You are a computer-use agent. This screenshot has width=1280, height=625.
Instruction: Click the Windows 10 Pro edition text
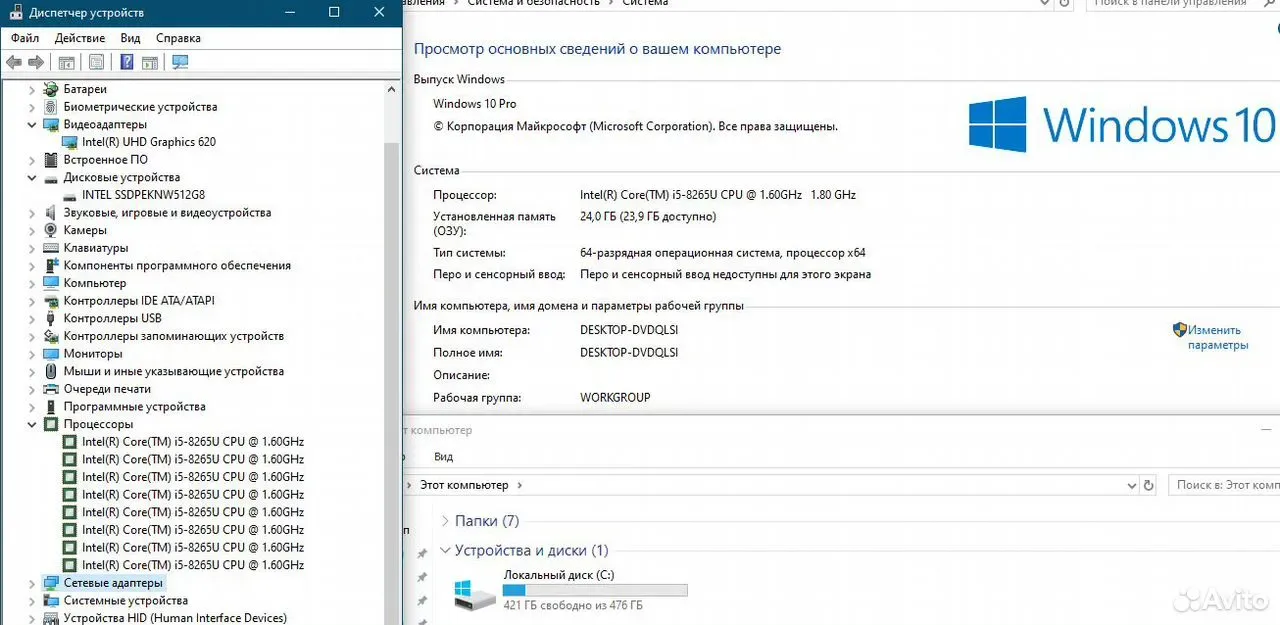click(475, 104)
